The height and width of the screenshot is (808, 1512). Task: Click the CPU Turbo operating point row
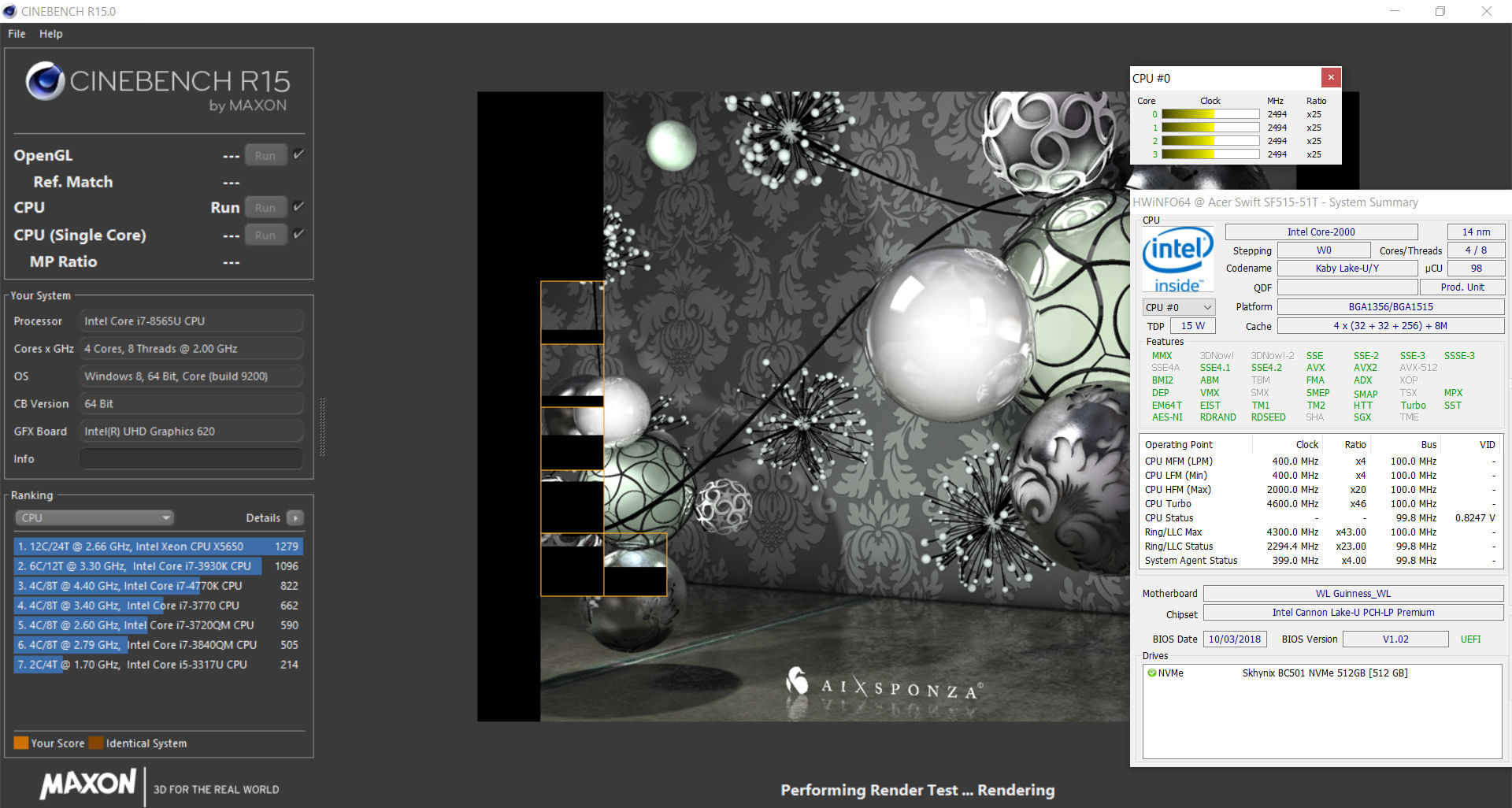click(1320, 504)
